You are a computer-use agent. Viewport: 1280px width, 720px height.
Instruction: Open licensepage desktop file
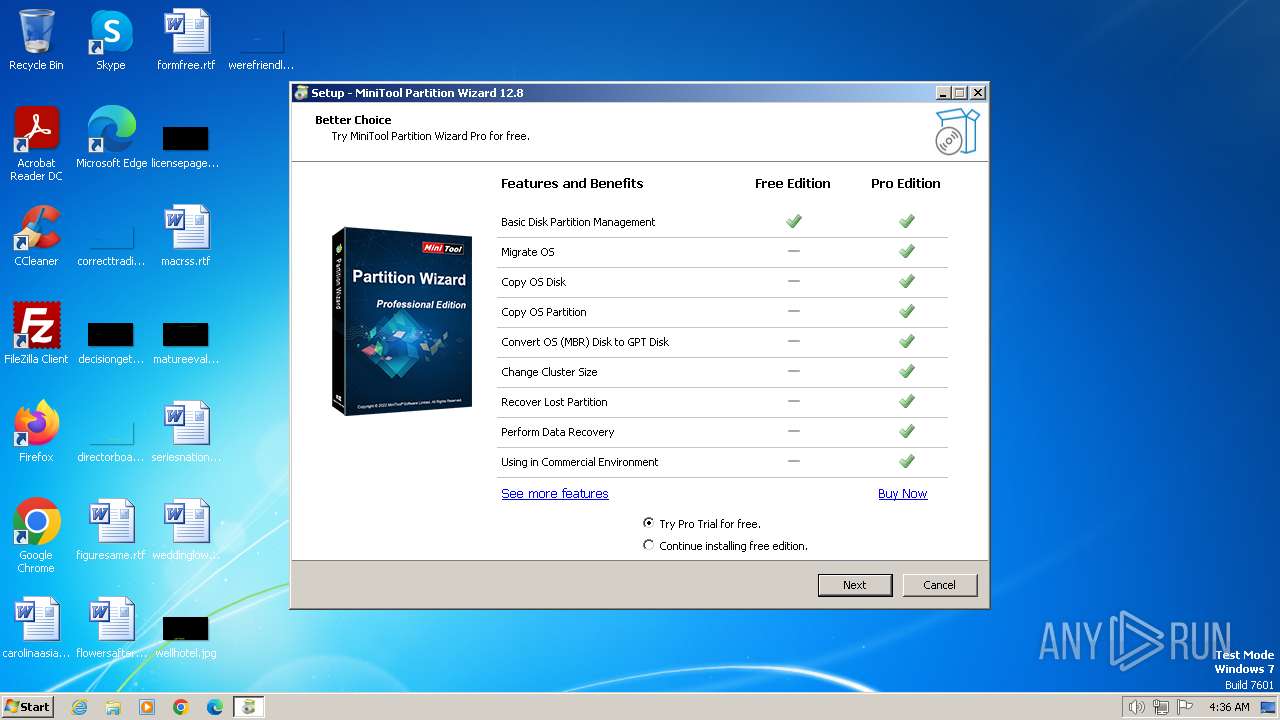(186, 146)
